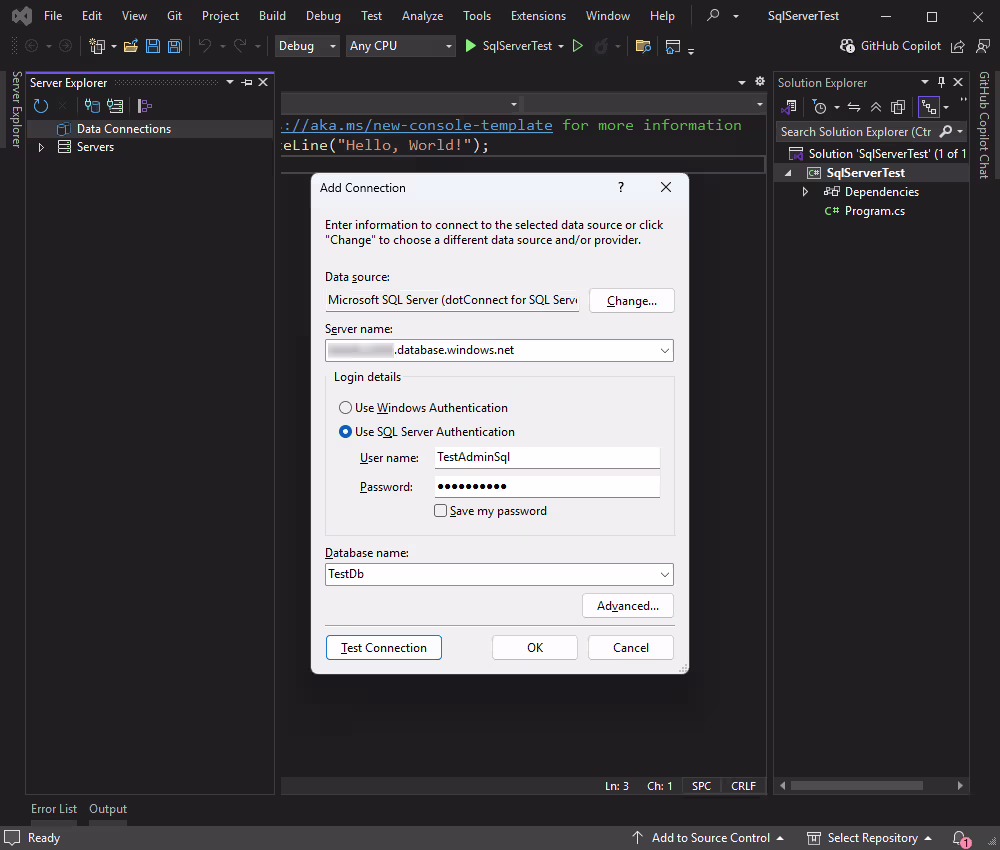Image resolution: width=1000 pixels, height=850 pixels.
Task: Open the Connect to Database icon
Action: (91, 106)
